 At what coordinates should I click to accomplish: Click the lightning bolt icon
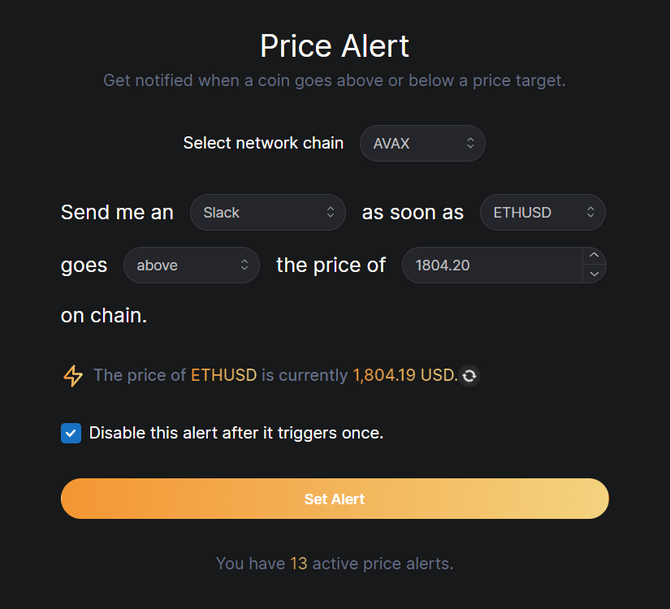click(73, 376)
